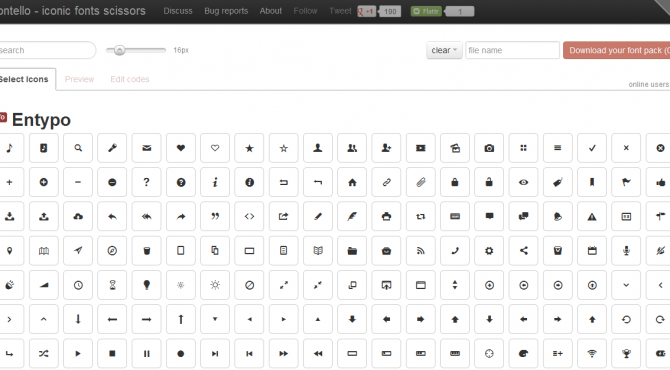Screen dimensions: 670x370
Task: Select the closed lock icon
Action: pyautogui.click(x=455, y=182)
